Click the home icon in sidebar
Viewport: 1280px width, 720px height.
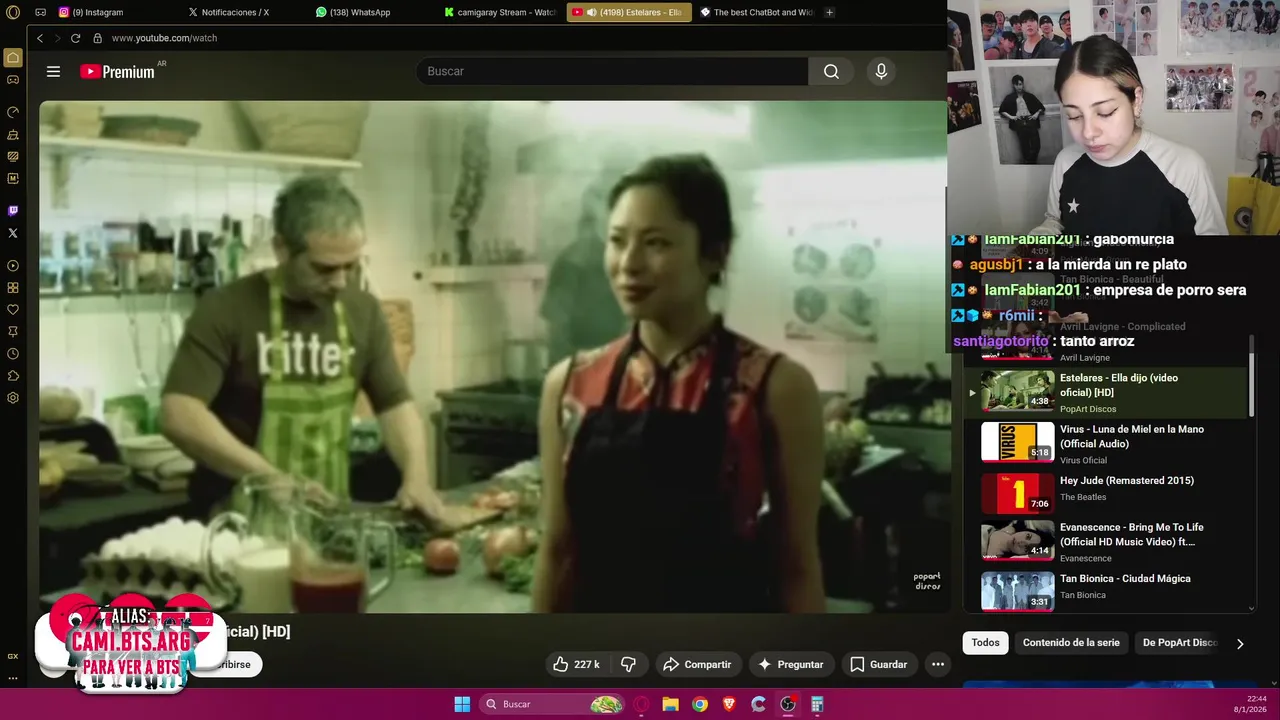(x=13, y=58)
